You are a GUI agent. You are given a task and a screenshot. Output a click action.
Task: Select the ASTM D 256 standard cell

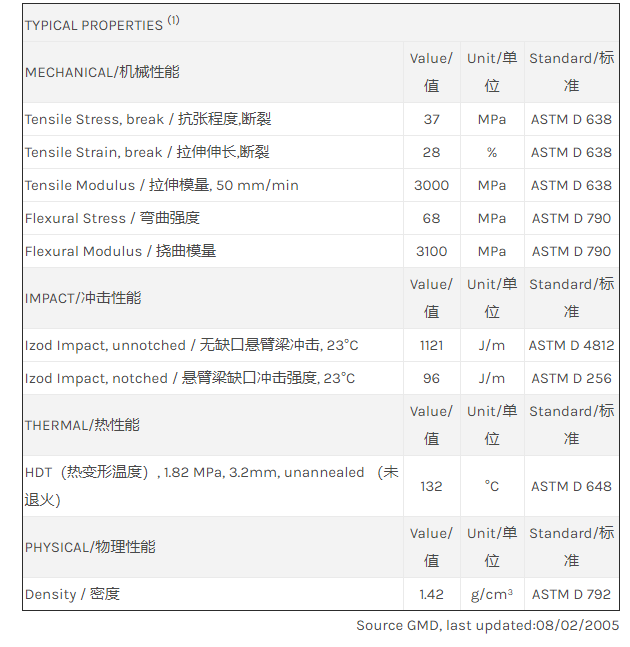571,378
